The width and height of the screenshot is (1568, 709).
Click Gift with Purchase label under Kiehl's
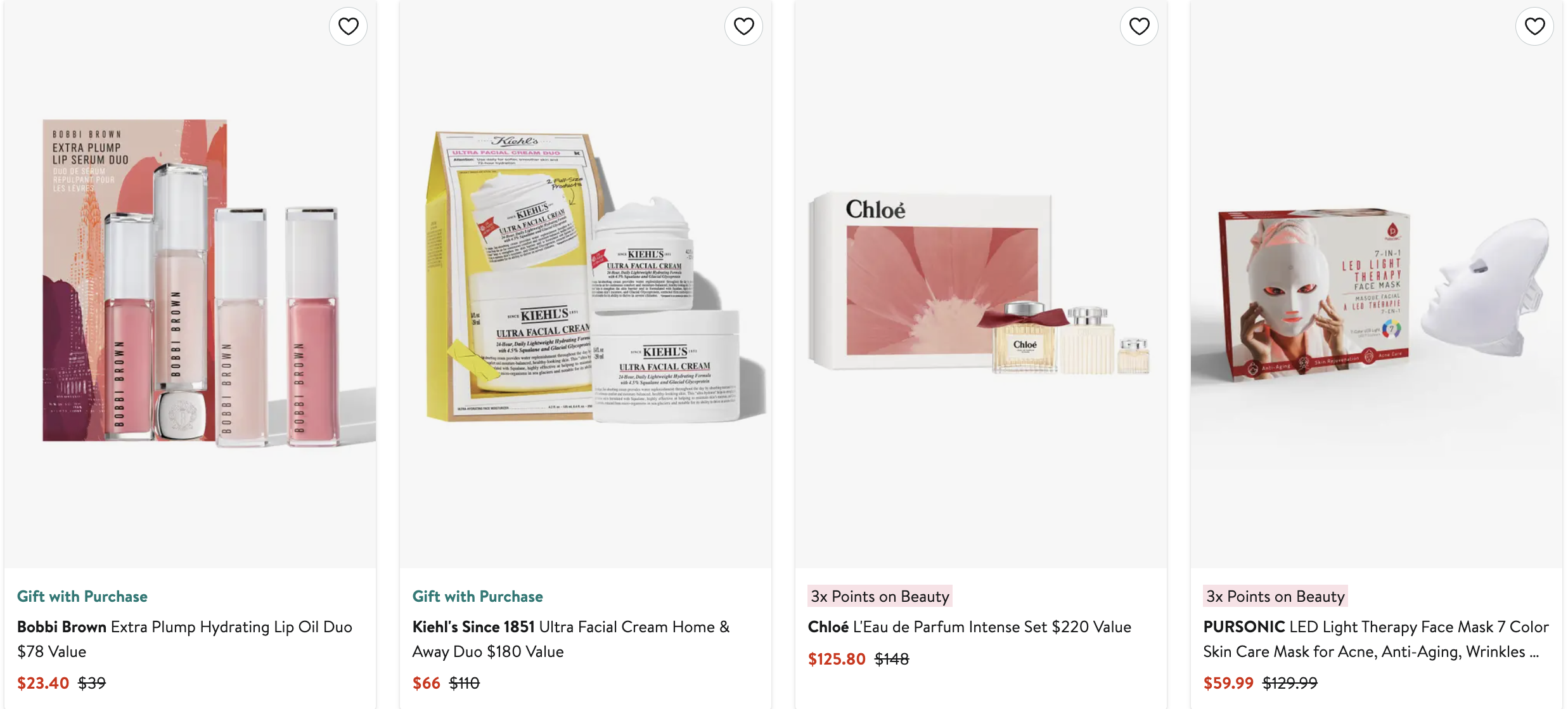point(477,597)
